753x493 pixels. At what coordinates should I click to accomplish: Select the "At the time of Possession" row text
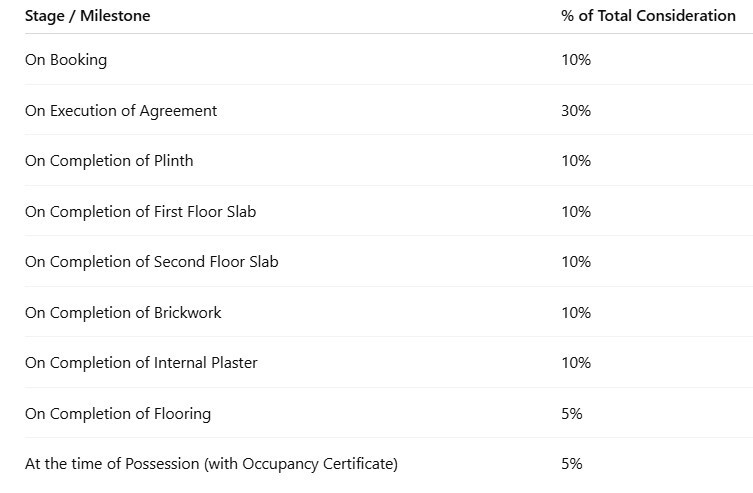pyautogui.click(x=211, y=464)
